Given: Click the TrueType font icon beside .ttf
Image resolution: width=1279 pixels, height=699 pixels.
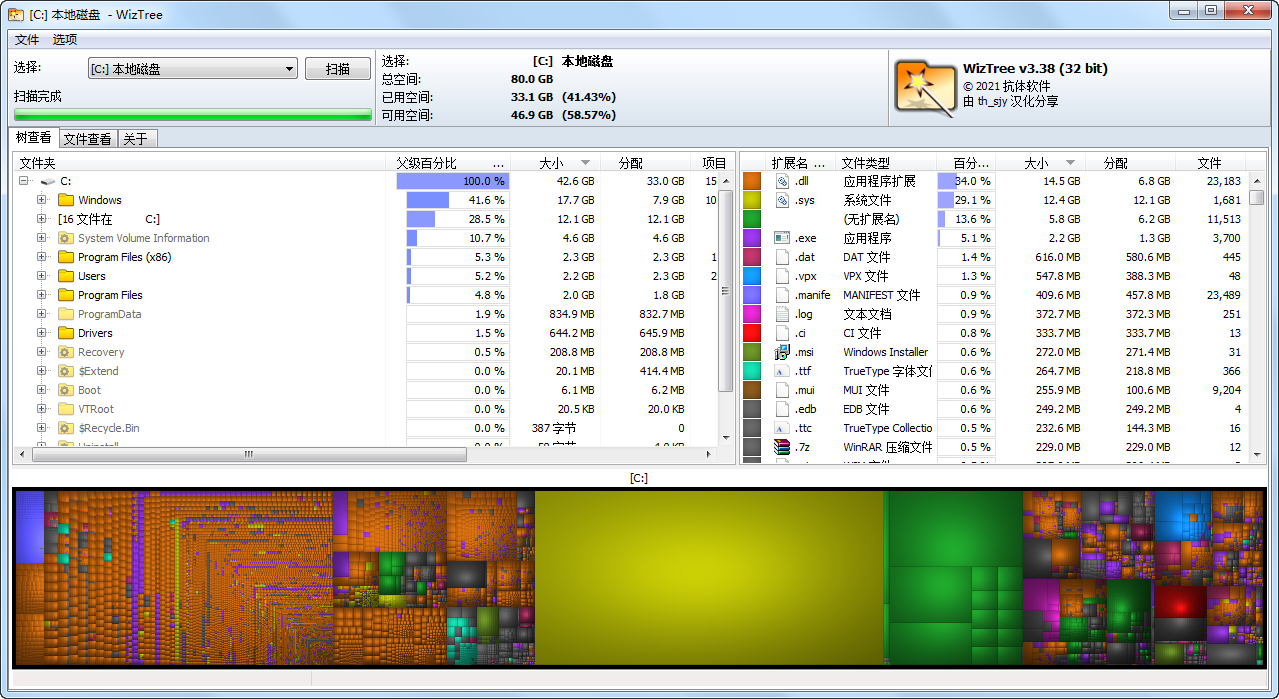Looking at the screenshot, I should [781, 371].
